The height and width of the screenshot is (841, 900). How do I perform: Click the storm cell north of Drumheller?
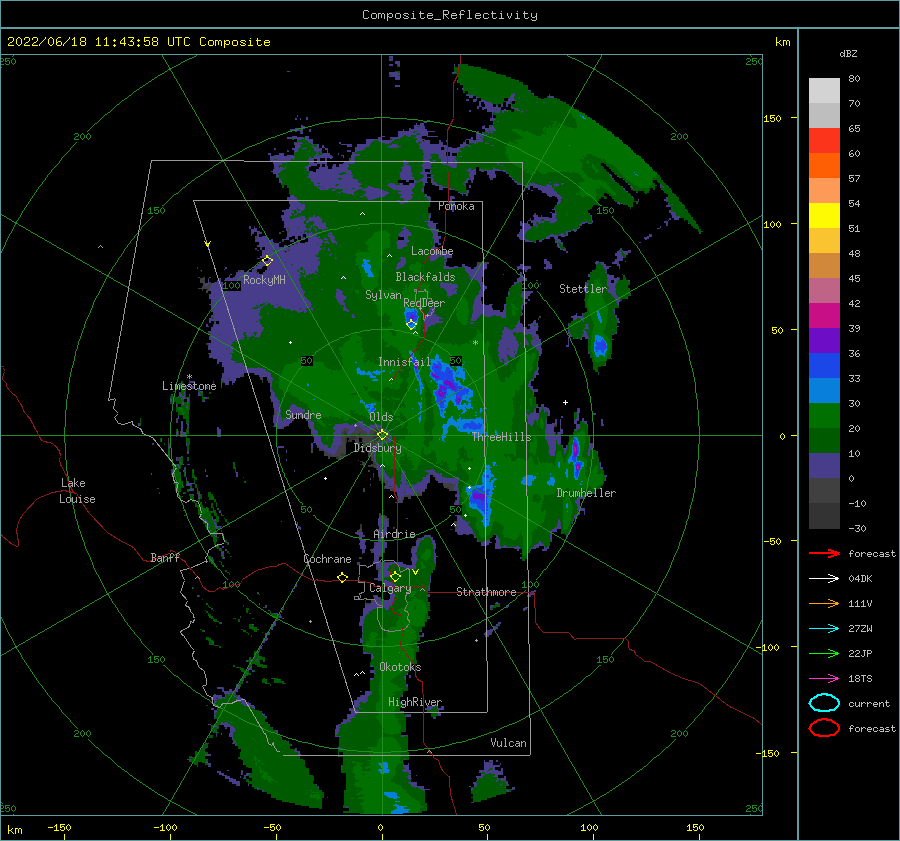point(576,458)
